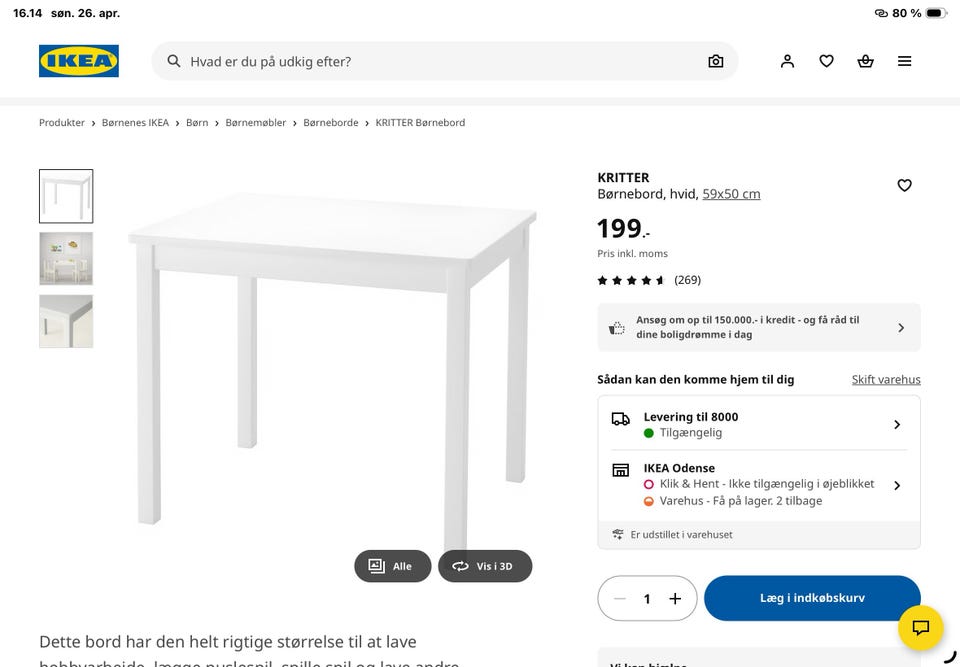The image size is (960, 667).
Task: Decrease quantity with minus button
Action: tap(620, 598)
